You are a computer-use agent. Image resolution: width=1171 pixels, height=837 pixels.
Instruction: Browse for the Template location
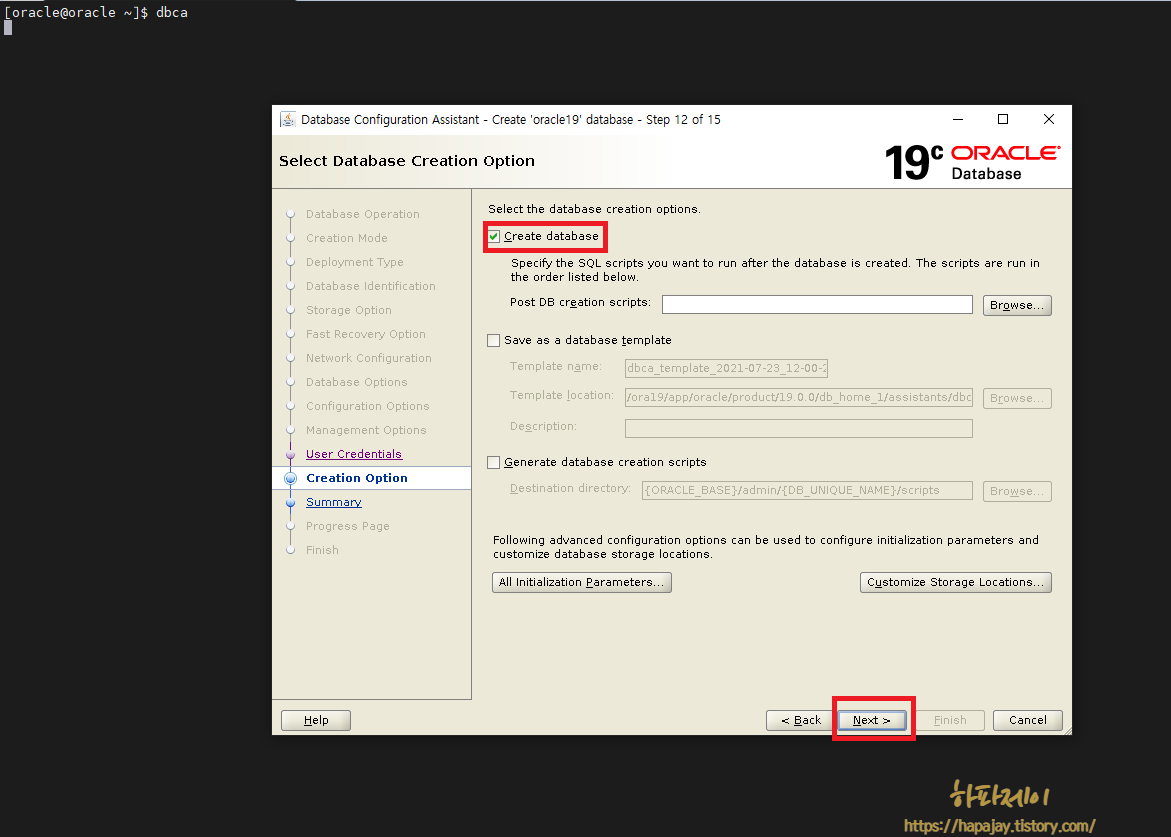[x=1016, y=399]
